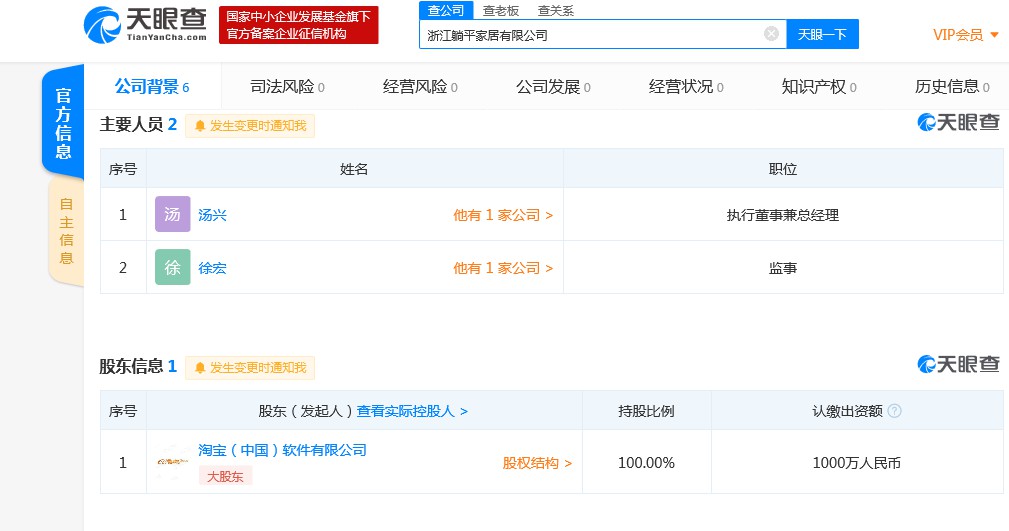Open the 淘宝（中国）软件有限公司 link

point(282,450)
